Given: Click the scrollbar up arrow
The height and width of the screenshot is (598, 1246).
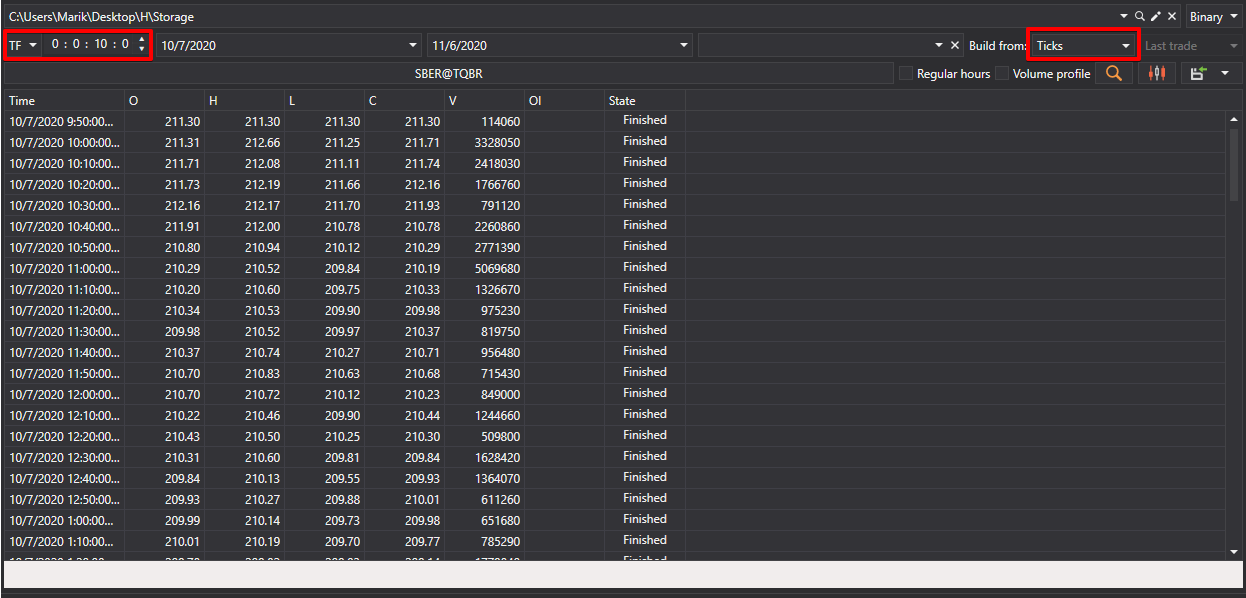Looking at the screenshot, I should coord(1234,120).
